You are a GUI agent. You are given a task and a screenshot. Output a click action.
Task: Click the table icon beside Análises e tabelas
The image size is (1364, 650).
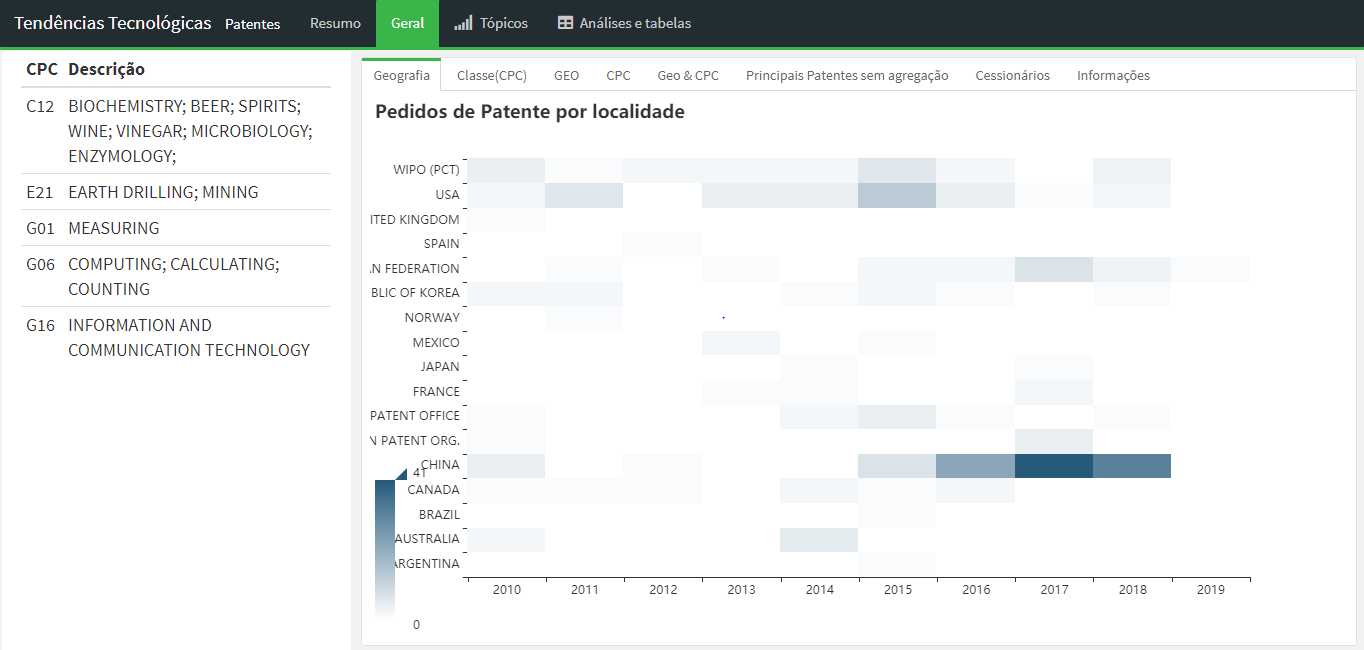pos(566,23)
